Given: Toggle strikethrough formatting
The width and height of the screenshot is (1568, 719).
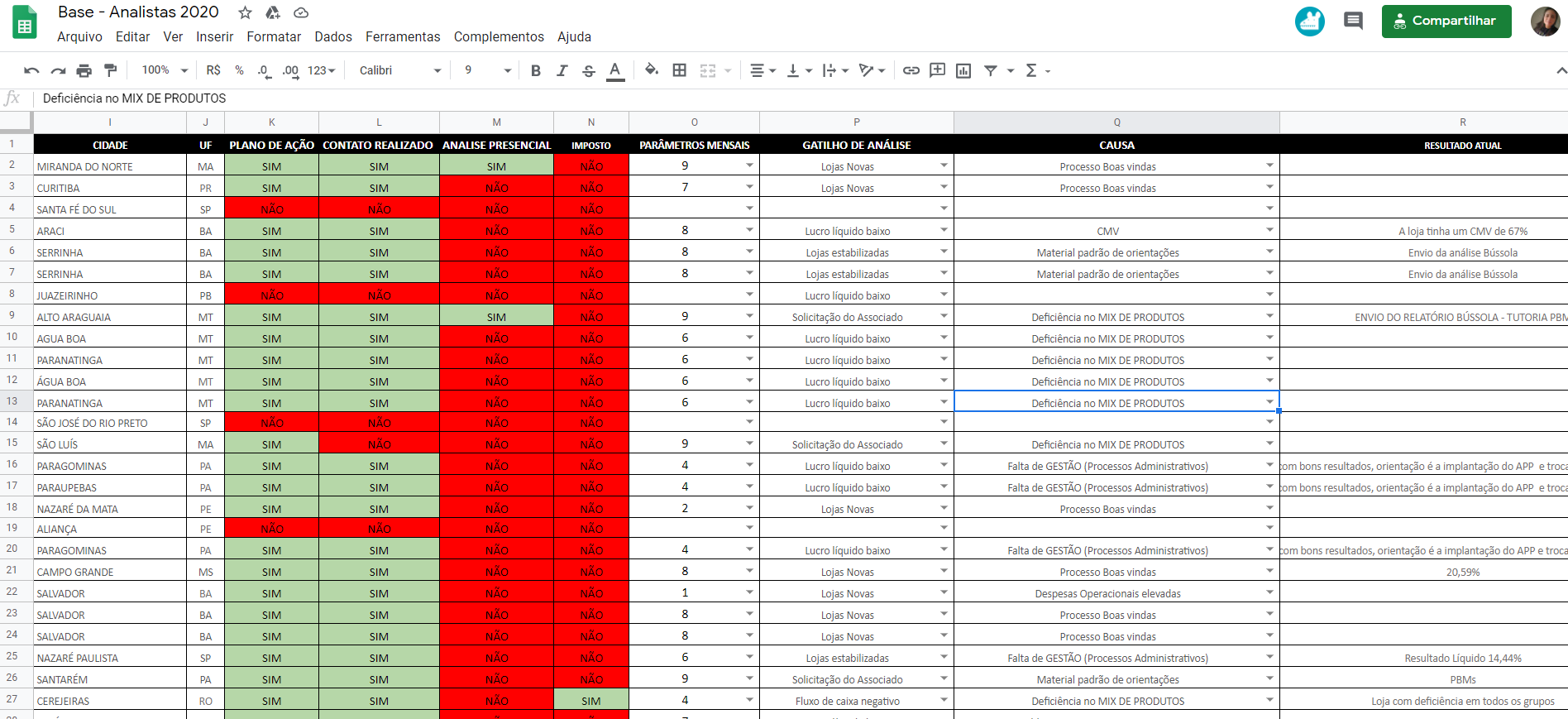Looking at the screenshot, I should [589, 71].
